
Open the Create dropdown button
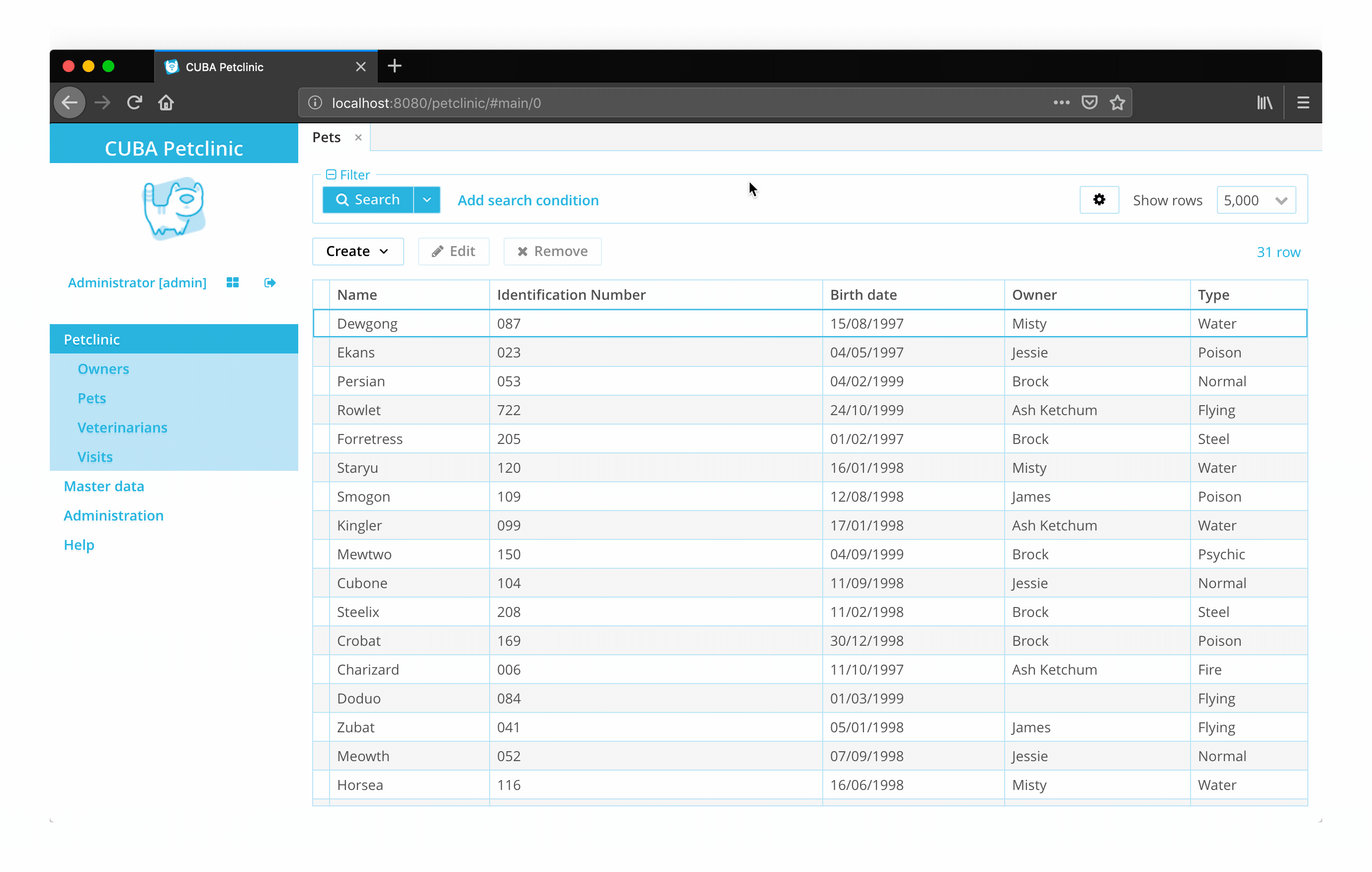pos(357,252)
